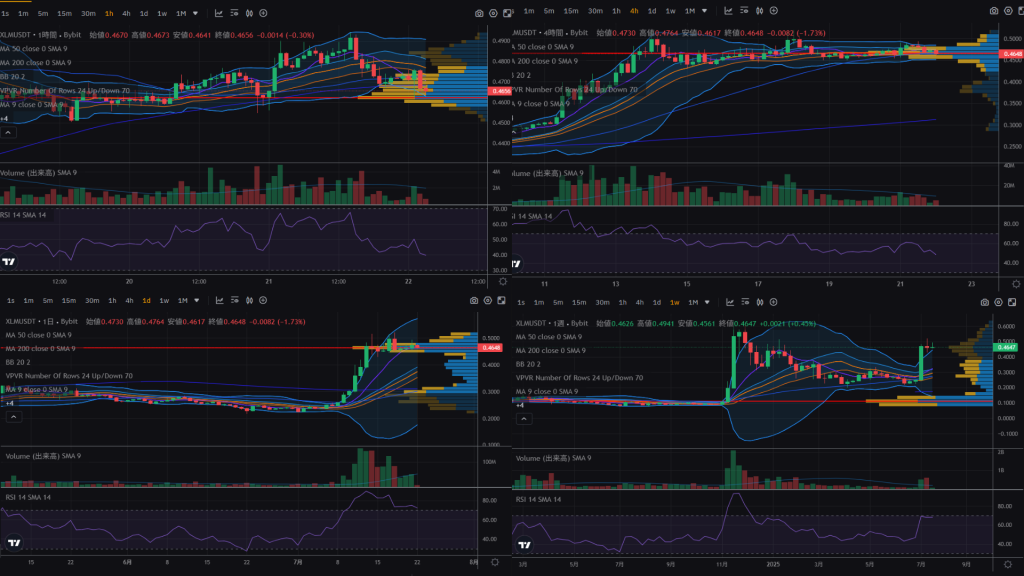Take a snapshot of the 4-hour chart panel
Image resolution: width=1024 pixels, height=576 pixels.
tap(993, 11)
